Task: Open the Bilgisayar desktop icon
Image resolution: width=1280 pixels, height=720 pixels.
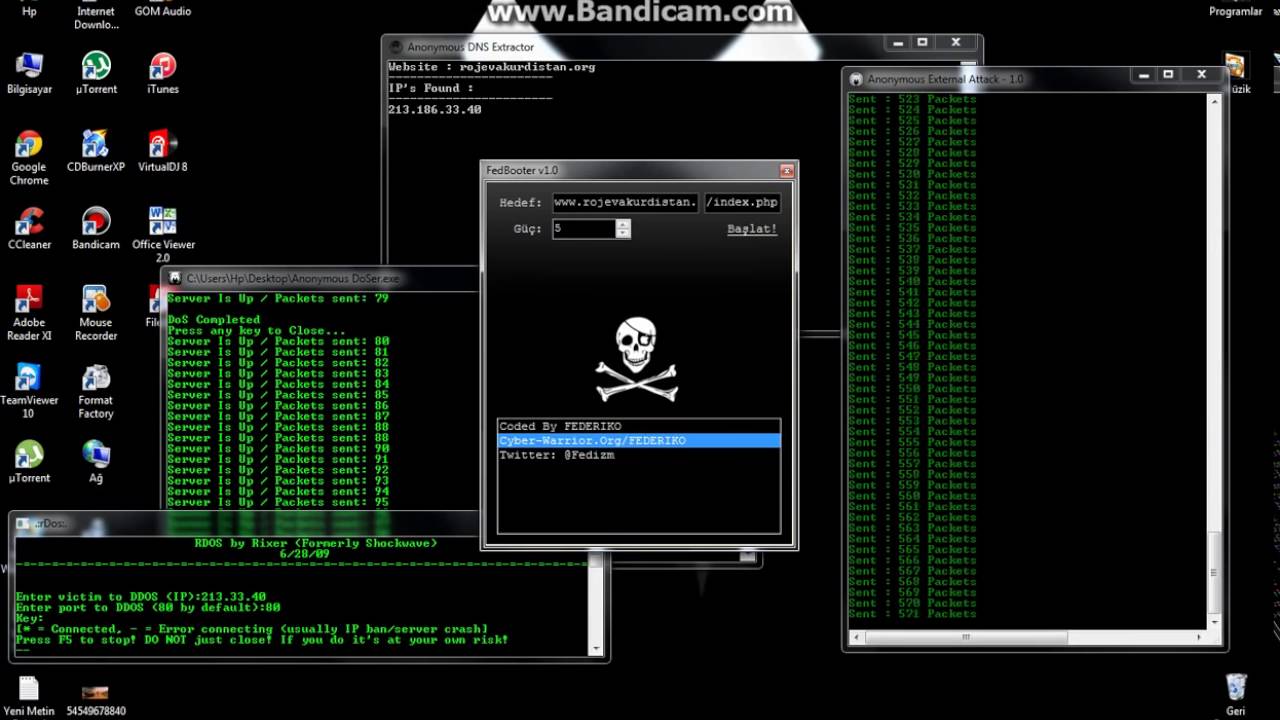Action: coord(29,73)
